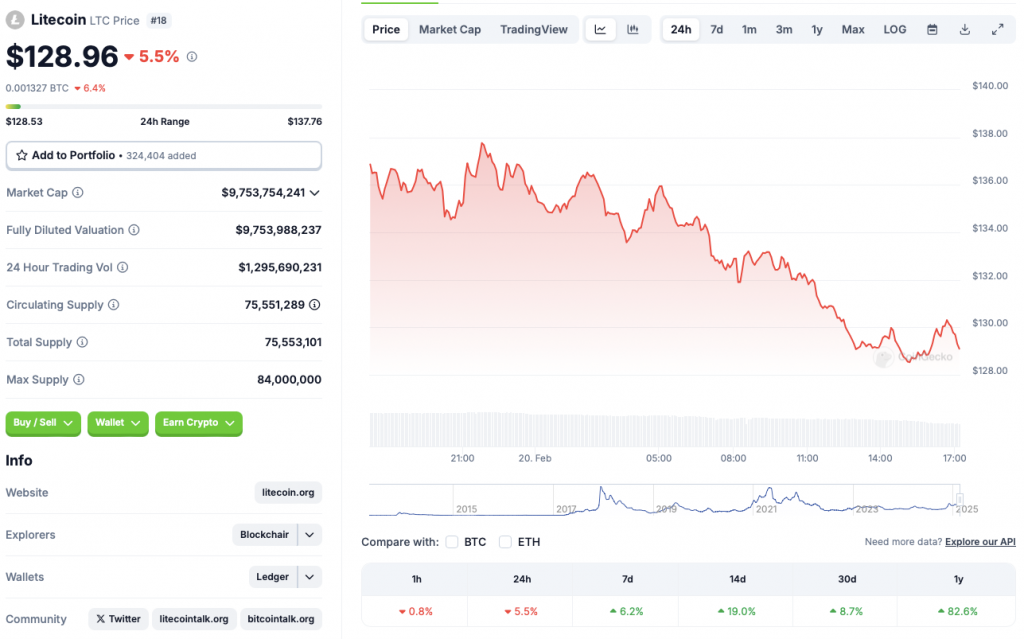Open the Buy / Sell dropdown
This screenshot has width=1024, height=639.
coord(43,423)
